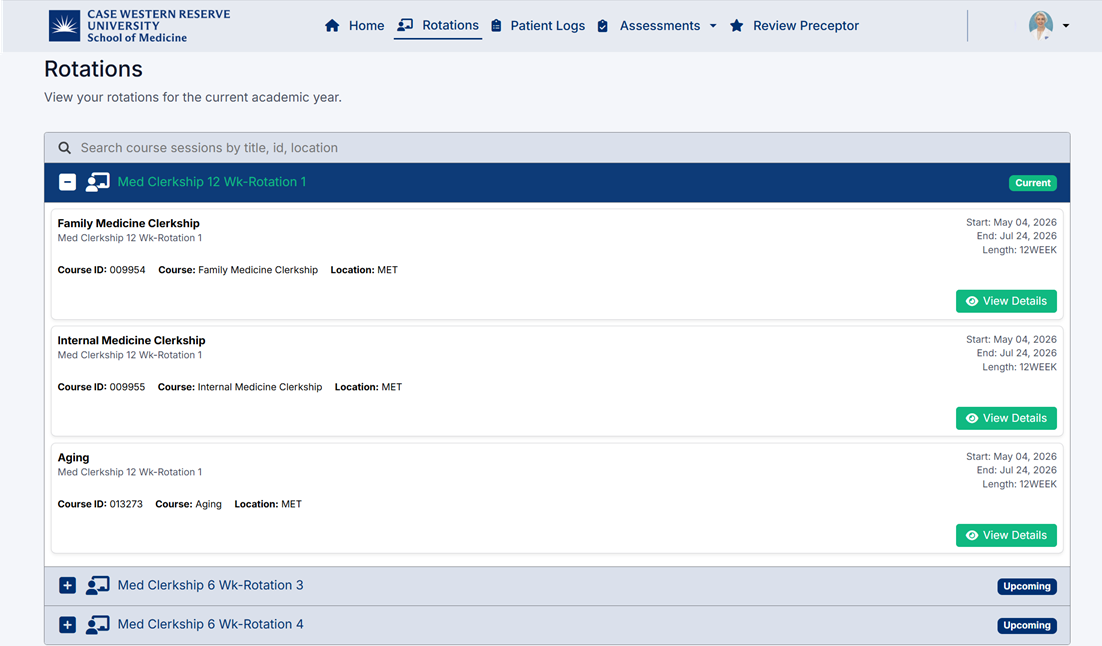Click the Assessments clipboard-check icon
1102x646 pixels.
[602, 25]
